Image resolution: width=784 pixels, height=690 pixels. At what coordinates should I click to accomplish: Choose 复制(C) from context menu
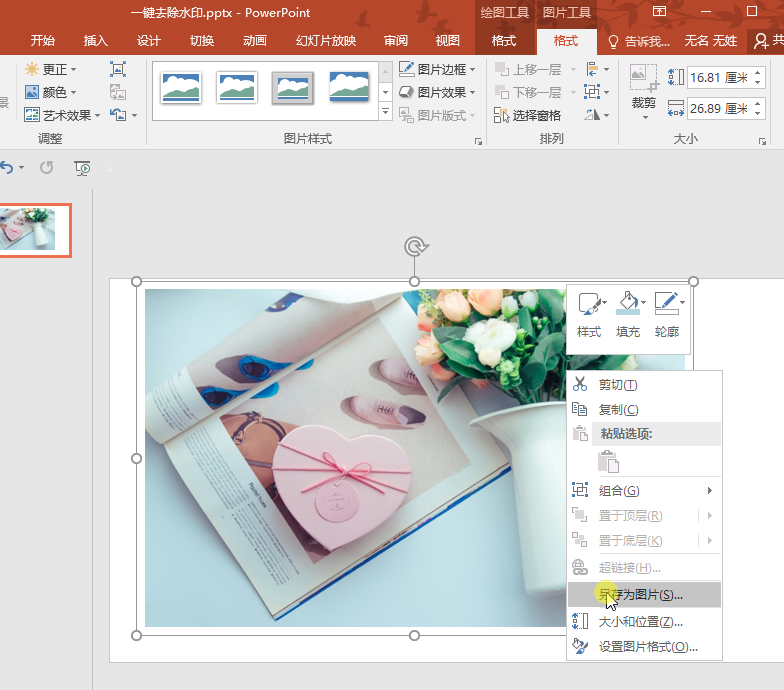pos(645,410)
